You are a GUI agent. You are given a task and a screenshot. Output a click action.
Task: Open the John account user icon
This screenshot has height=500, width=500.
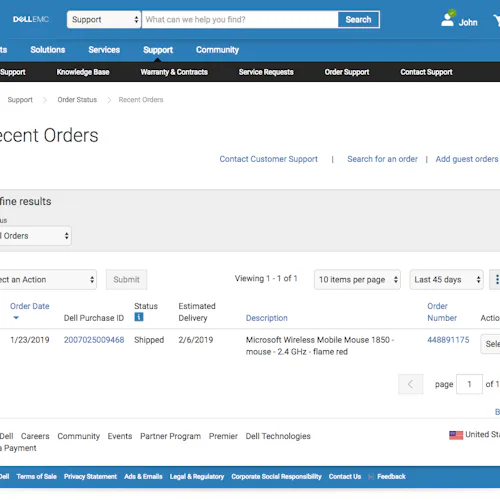[x=448, y=18]
